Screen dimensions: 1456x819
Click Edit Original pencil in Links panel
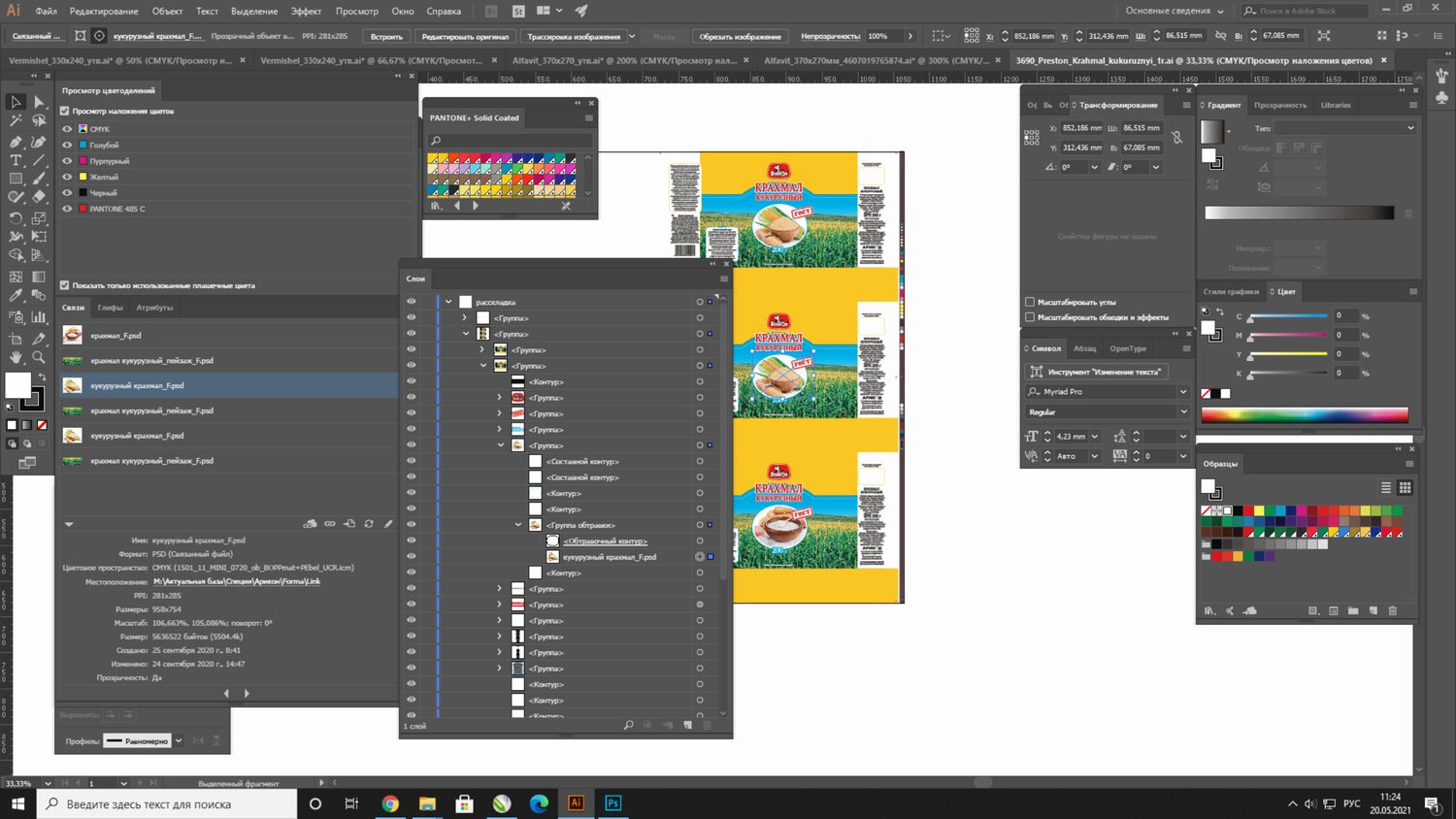pyautogui.click(x=388, y=524)
